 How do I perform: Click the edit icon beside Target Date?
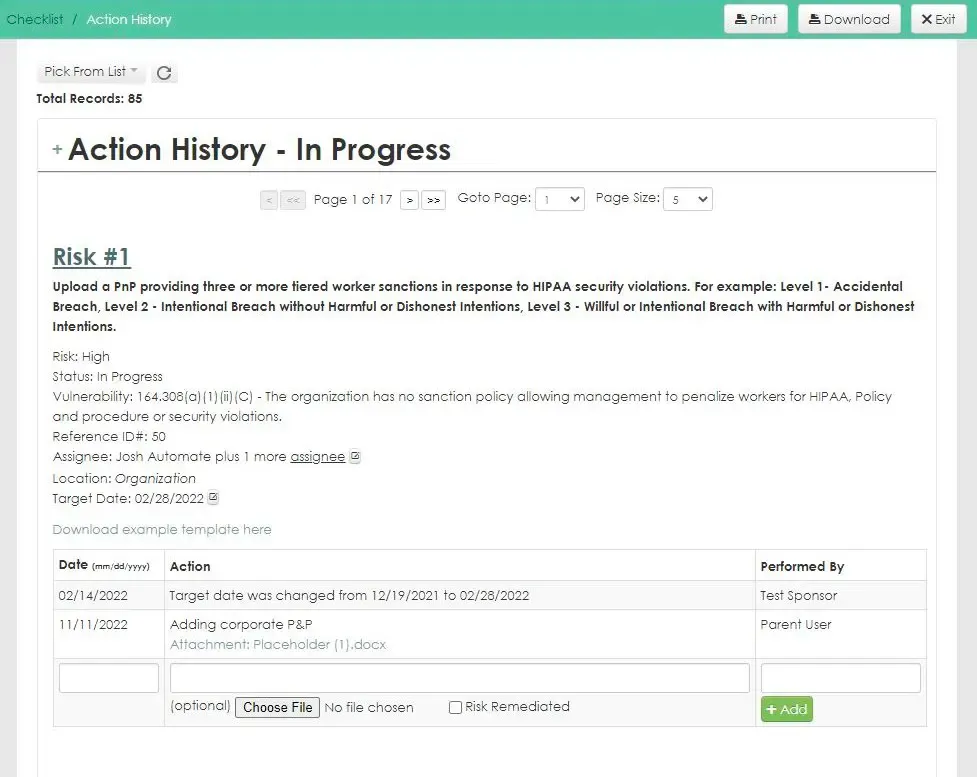coord(213,498)
